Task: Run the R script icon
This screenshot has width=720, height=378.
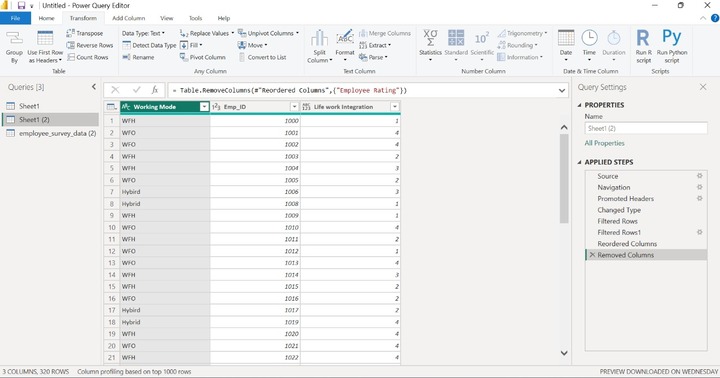Action: point(643,38)
